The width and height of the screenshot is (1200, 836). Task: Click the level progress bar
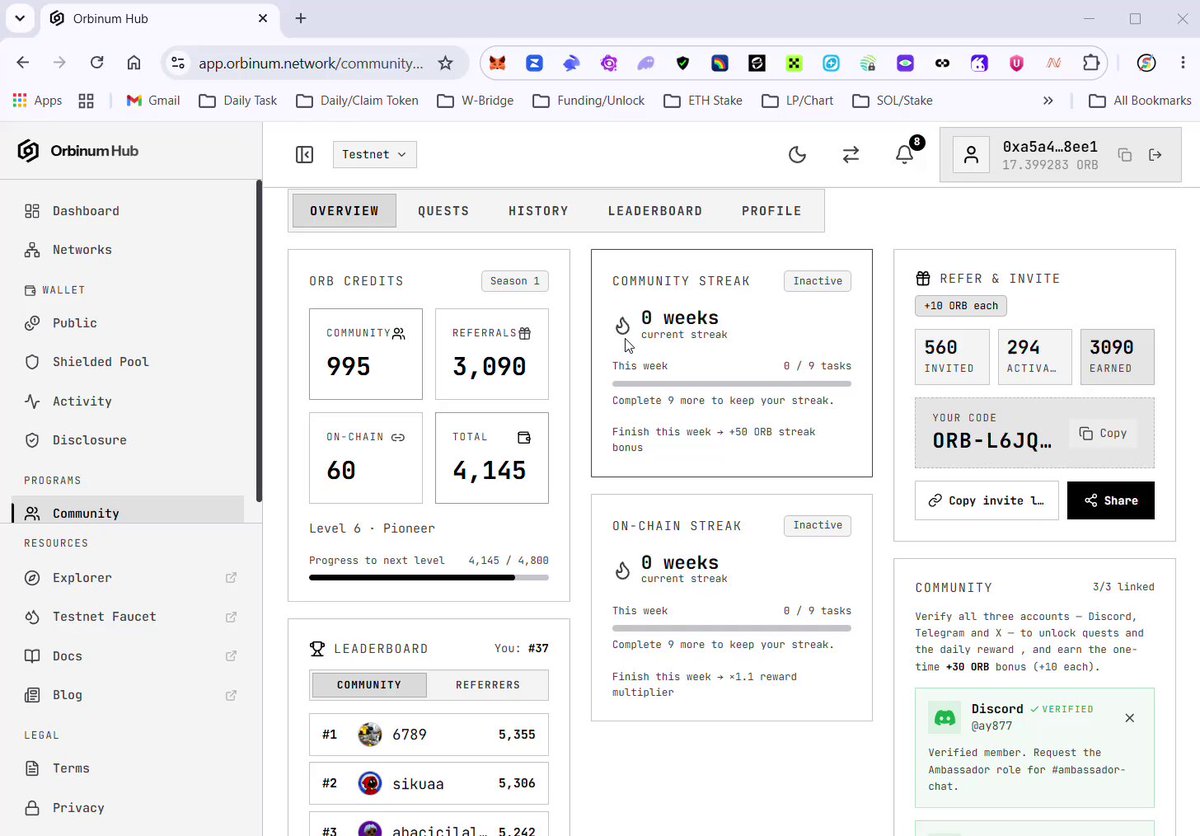click(x=429, y=577)
